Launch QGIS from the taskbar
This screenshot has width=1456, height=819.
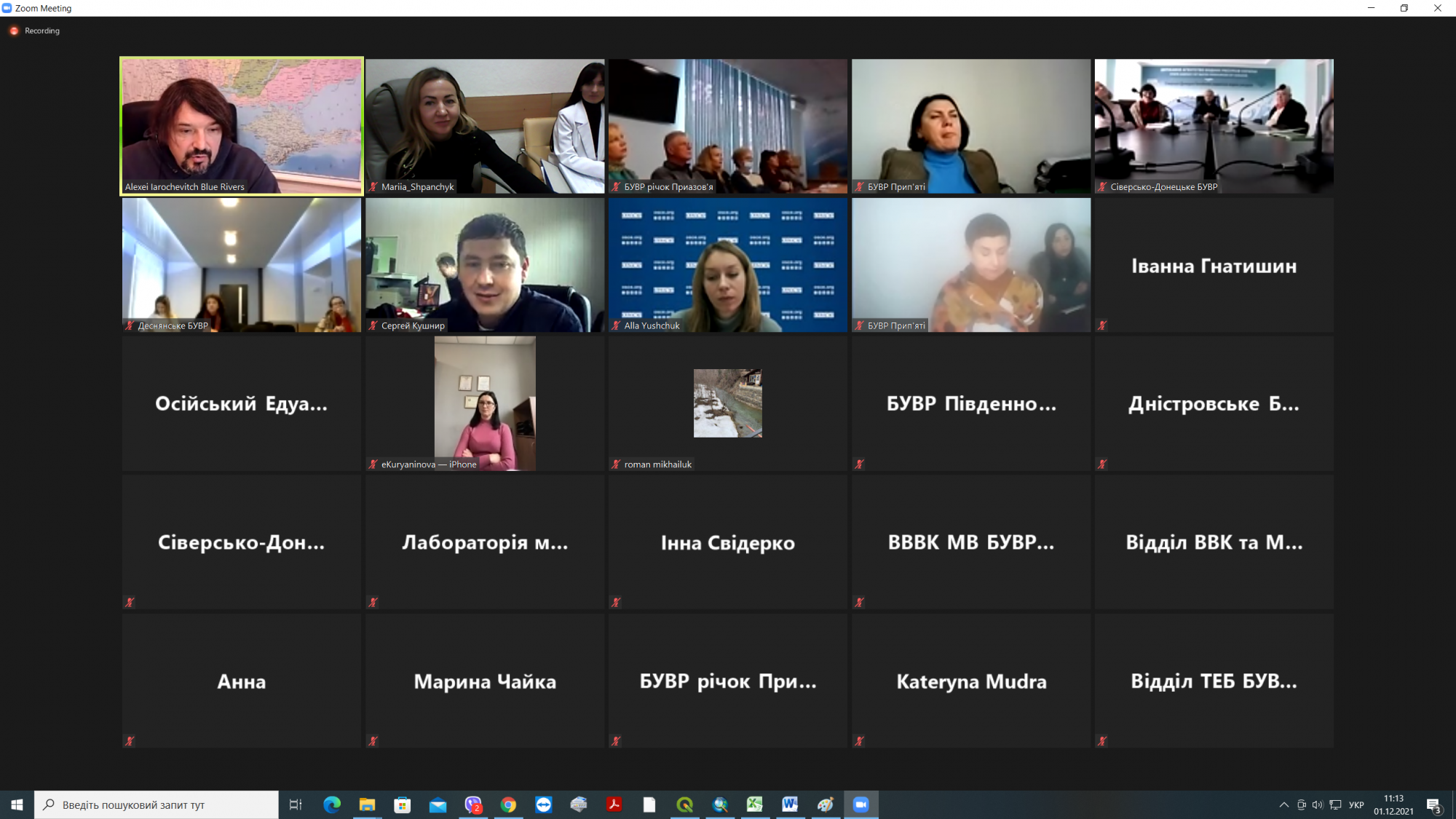684,804
